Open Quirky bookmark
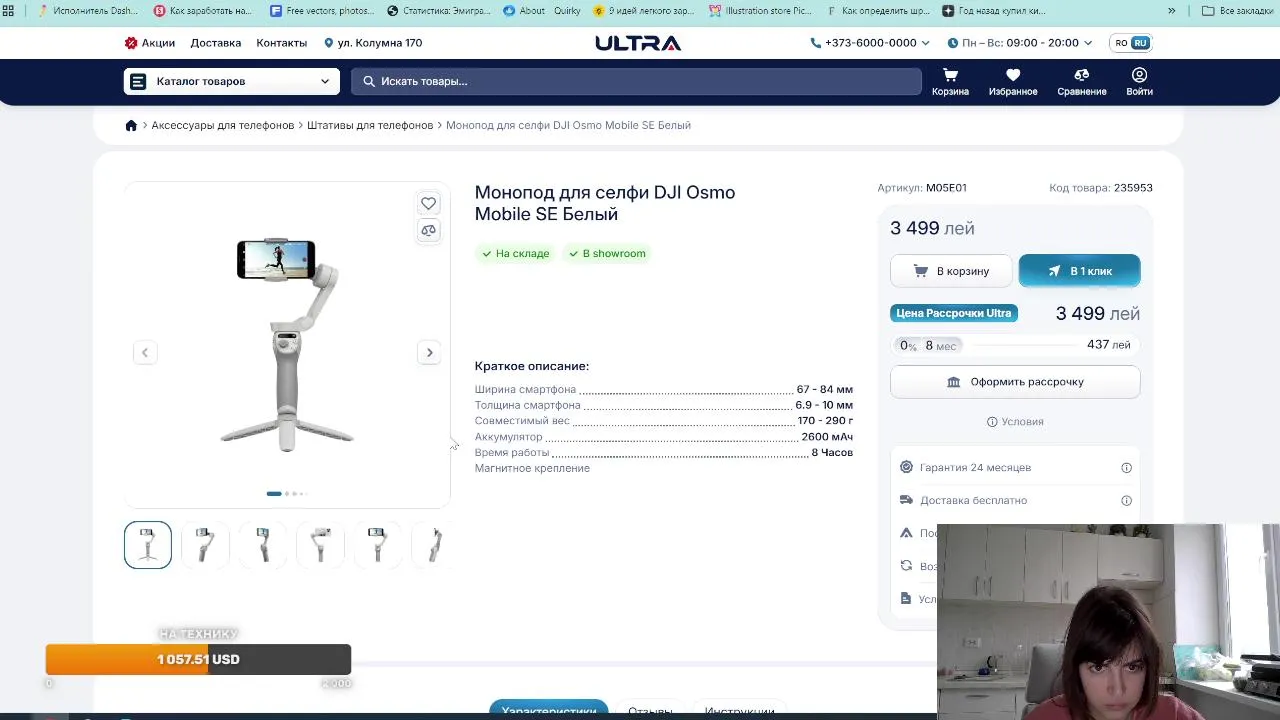This screenshot has height=720, width=1280. click(x=566, y=11)
